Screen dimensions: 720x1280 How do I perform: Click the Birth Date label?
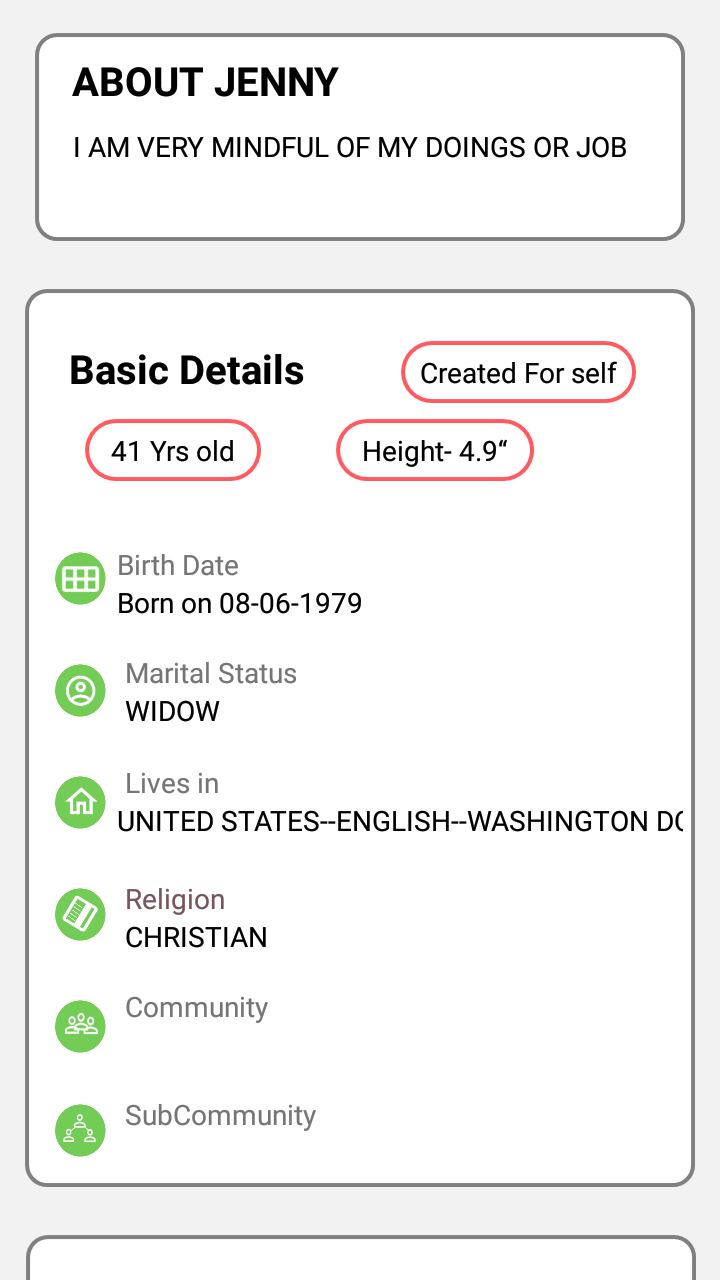point(178,566)
